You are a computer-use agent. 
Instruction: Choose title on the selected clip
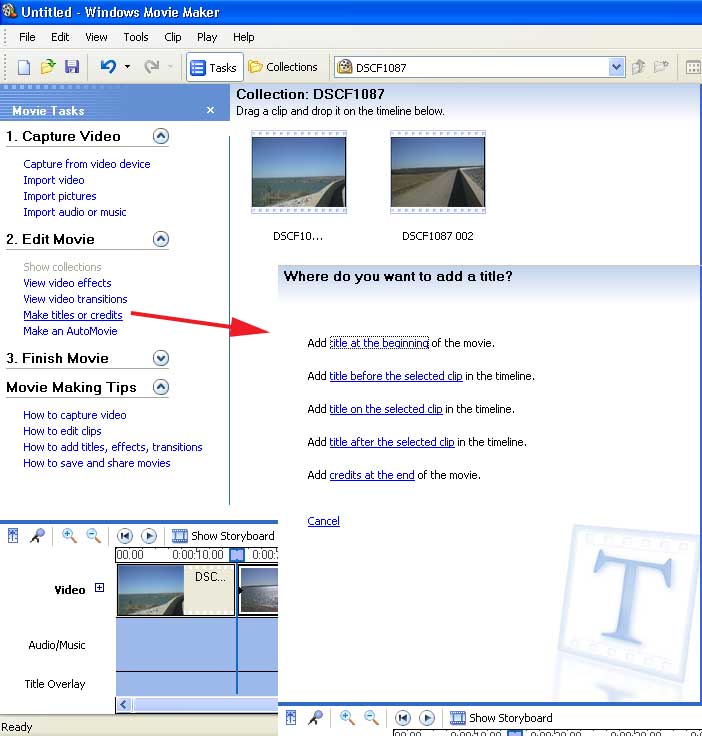click(x=386, y=409)
